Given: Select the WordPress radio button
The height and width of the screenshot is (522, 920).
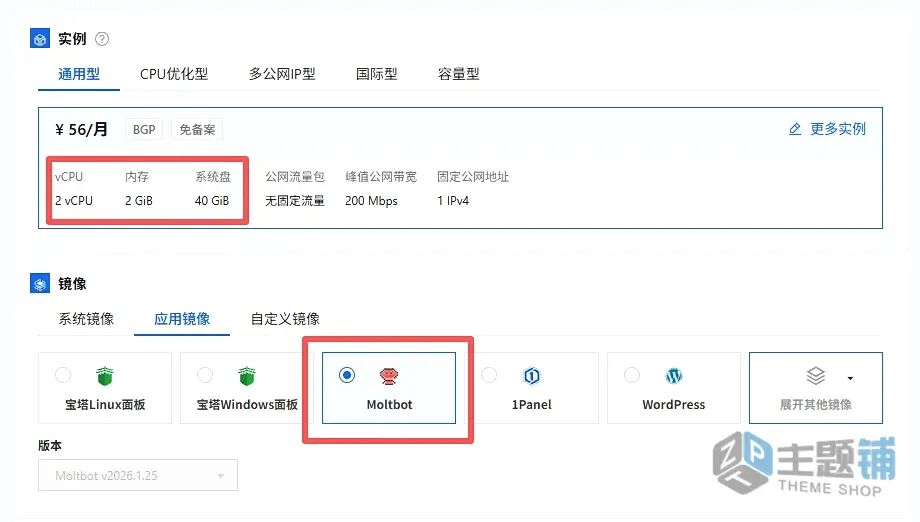Looking at the screenshot, I should (631, 375).
